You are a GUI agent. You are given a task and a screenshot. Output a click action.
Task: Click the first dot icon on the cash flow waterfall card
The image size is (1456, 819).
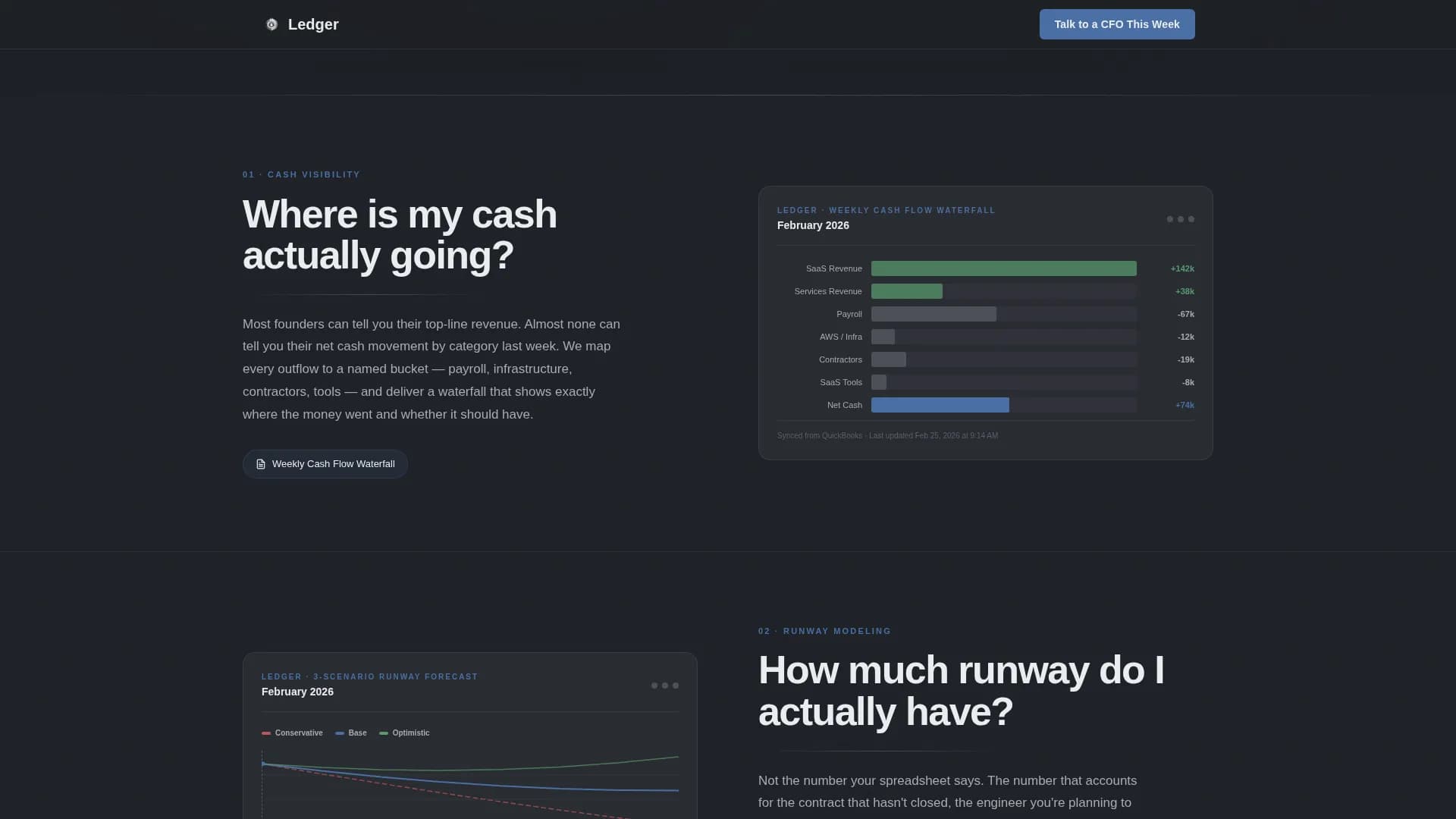(x=1170, y=219)
